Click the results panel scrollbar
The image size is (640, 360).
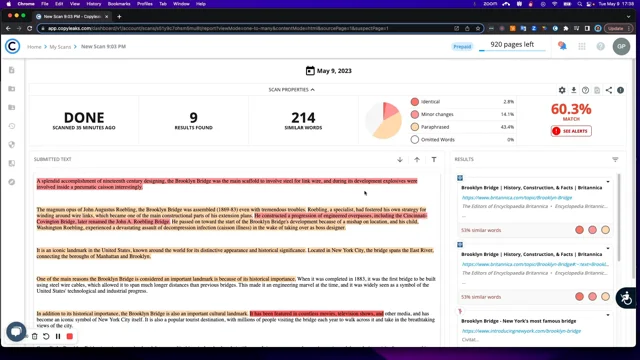[x=620, y=218]
